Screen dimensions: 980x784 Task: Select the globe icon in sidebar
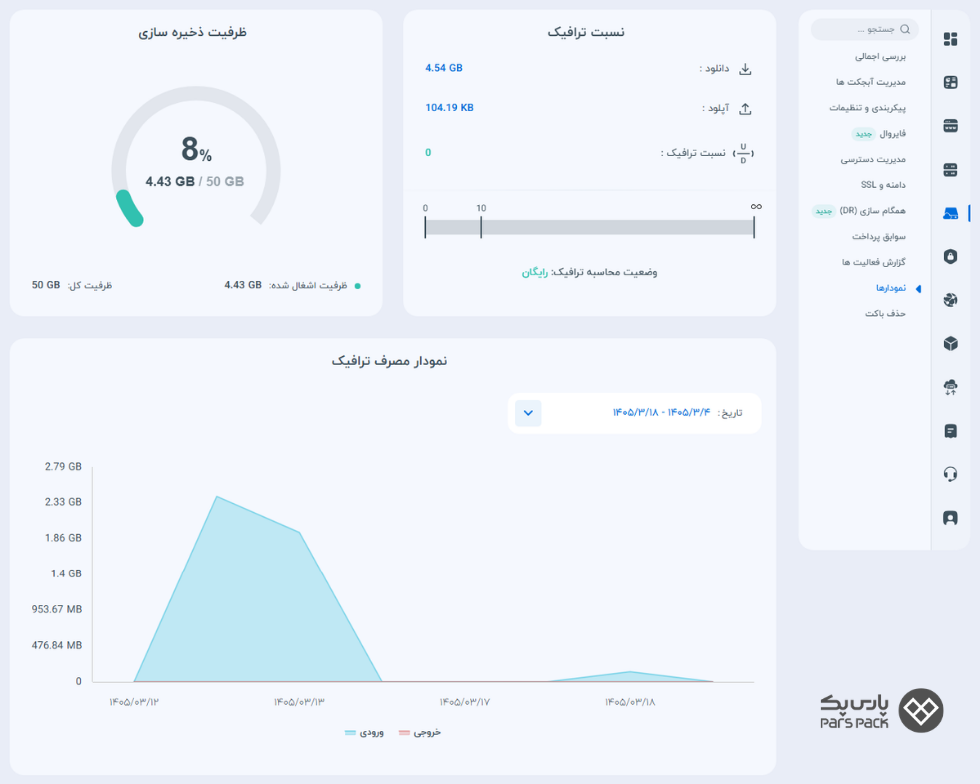[950, 300]
